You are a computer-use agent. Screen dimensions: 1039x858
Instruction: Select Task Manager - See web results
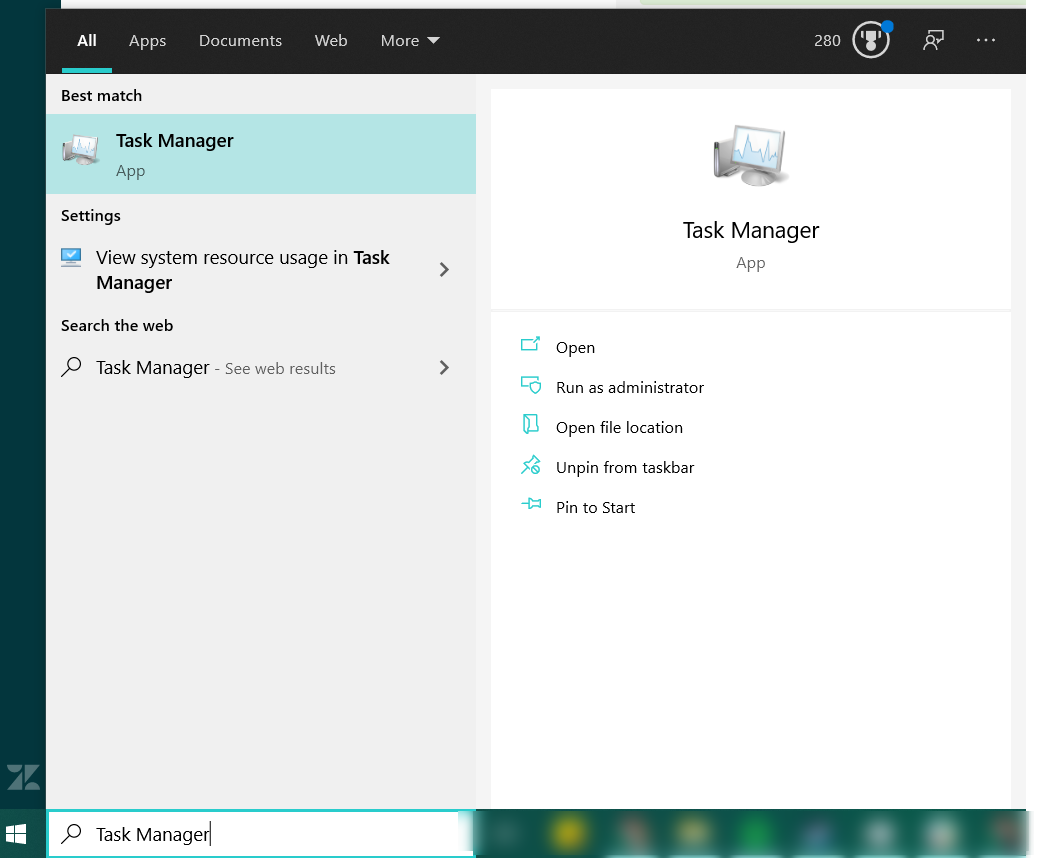(x=261, y=368)
